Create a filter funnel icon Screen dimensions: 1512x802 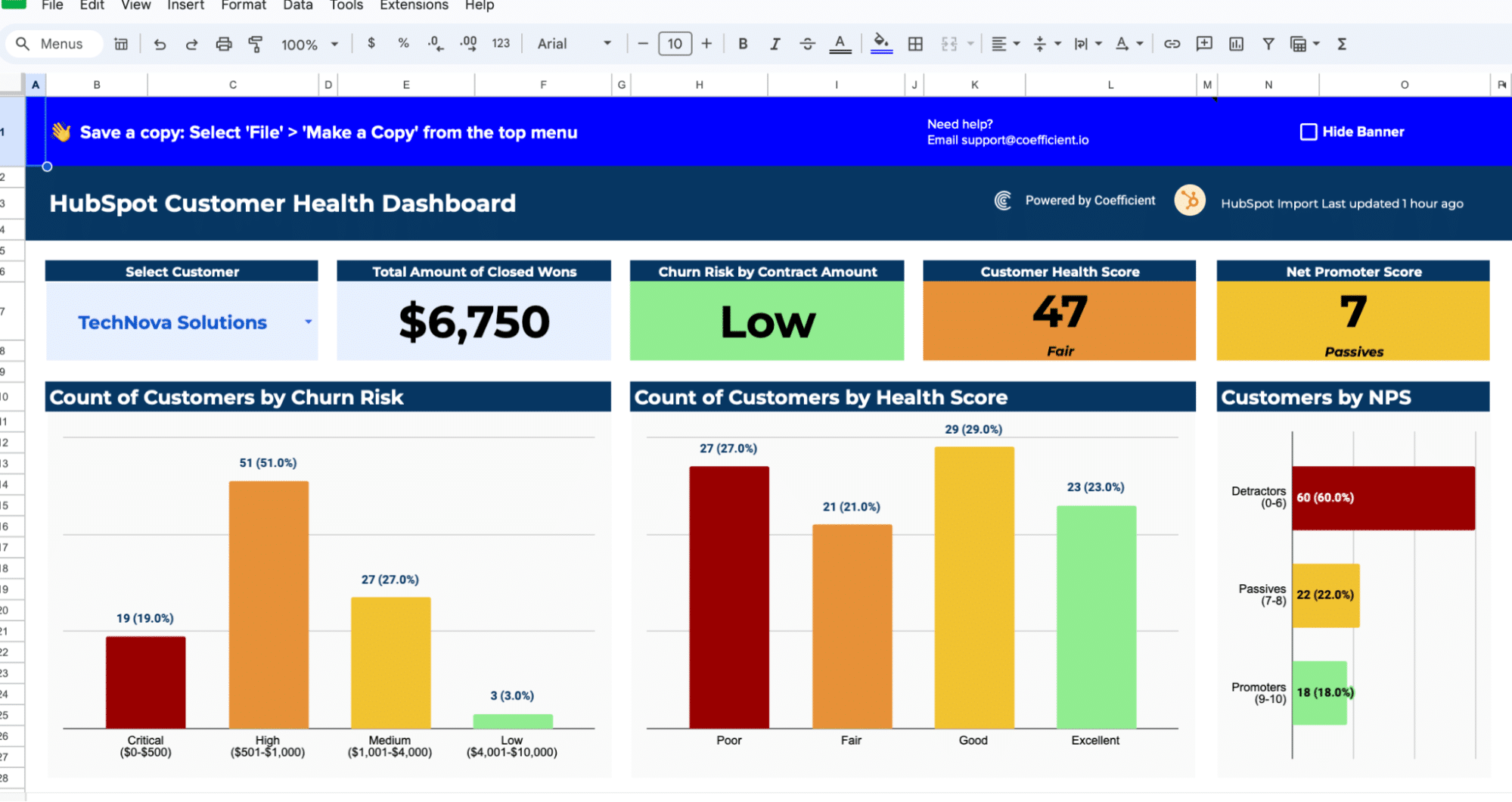click(x=1268, y=44)
